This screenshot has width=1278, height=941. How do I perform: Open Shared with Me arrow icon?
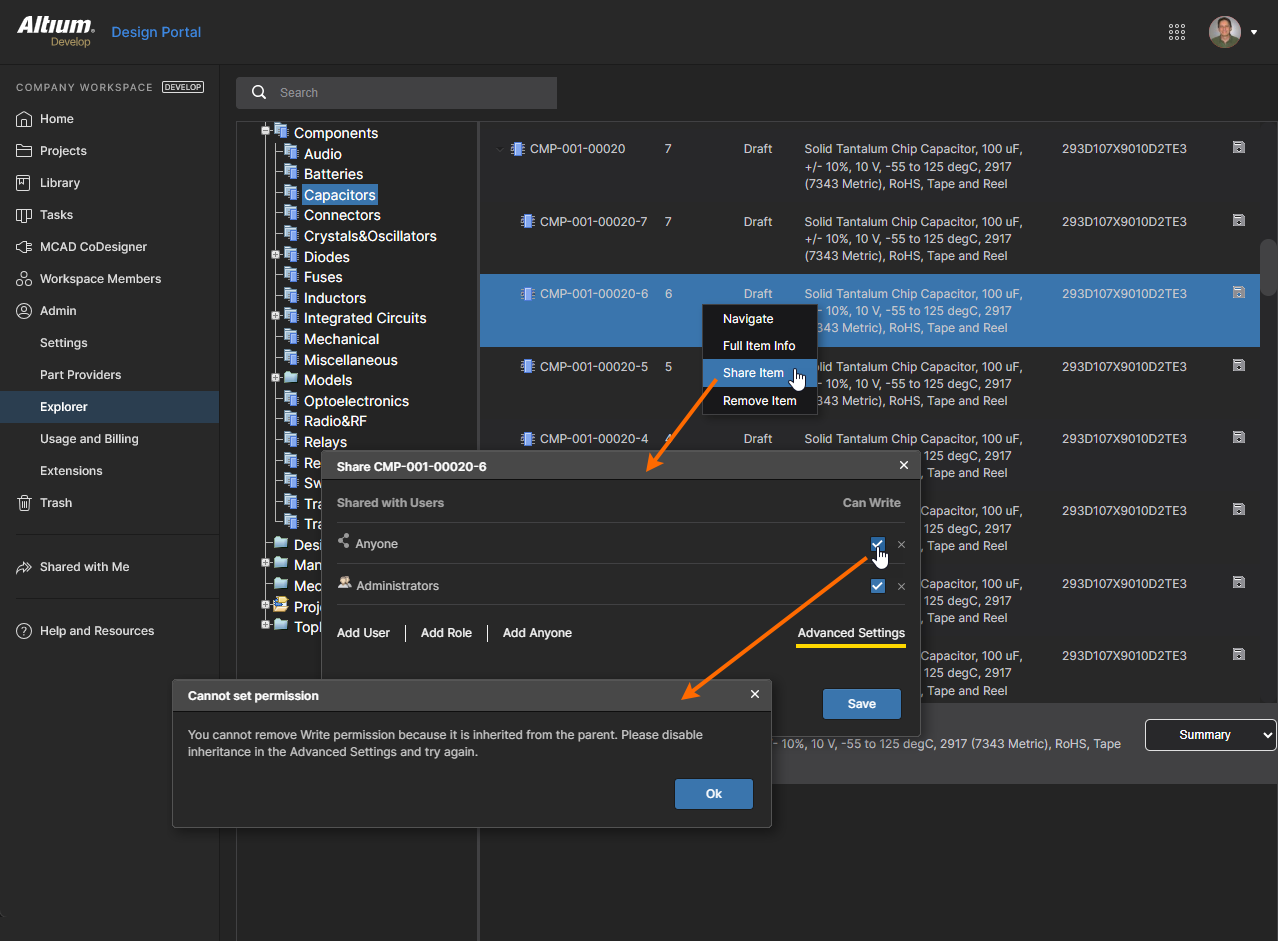point(24,567)
